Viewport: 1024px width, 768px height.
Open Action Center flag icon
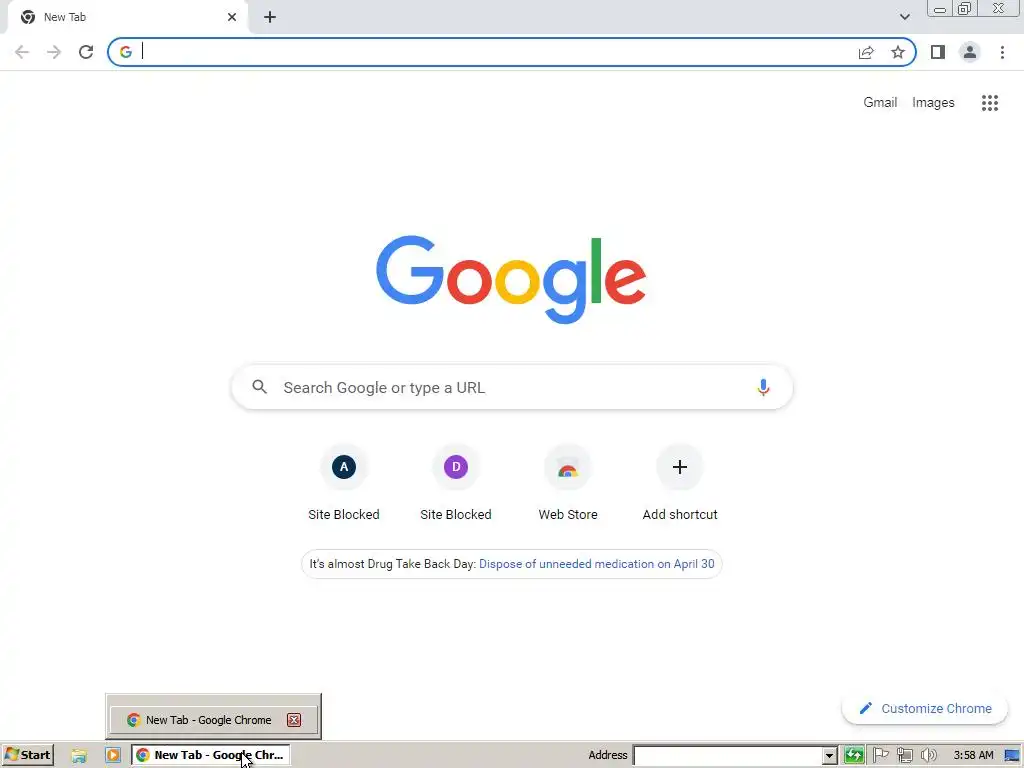[x=880, y=756]
